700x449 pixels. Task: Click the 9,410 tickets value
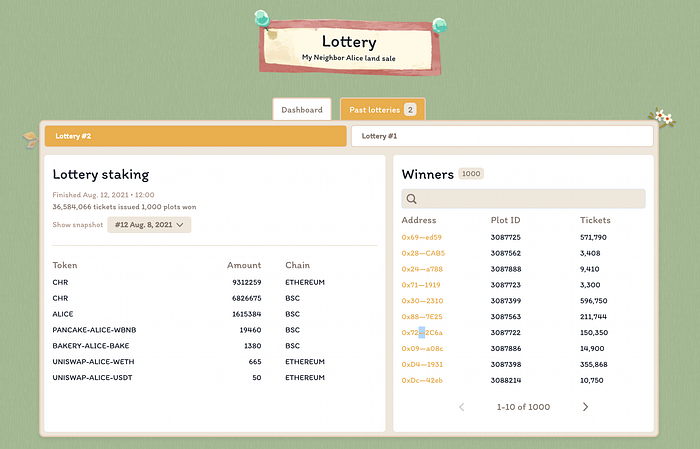coord(590,269)
